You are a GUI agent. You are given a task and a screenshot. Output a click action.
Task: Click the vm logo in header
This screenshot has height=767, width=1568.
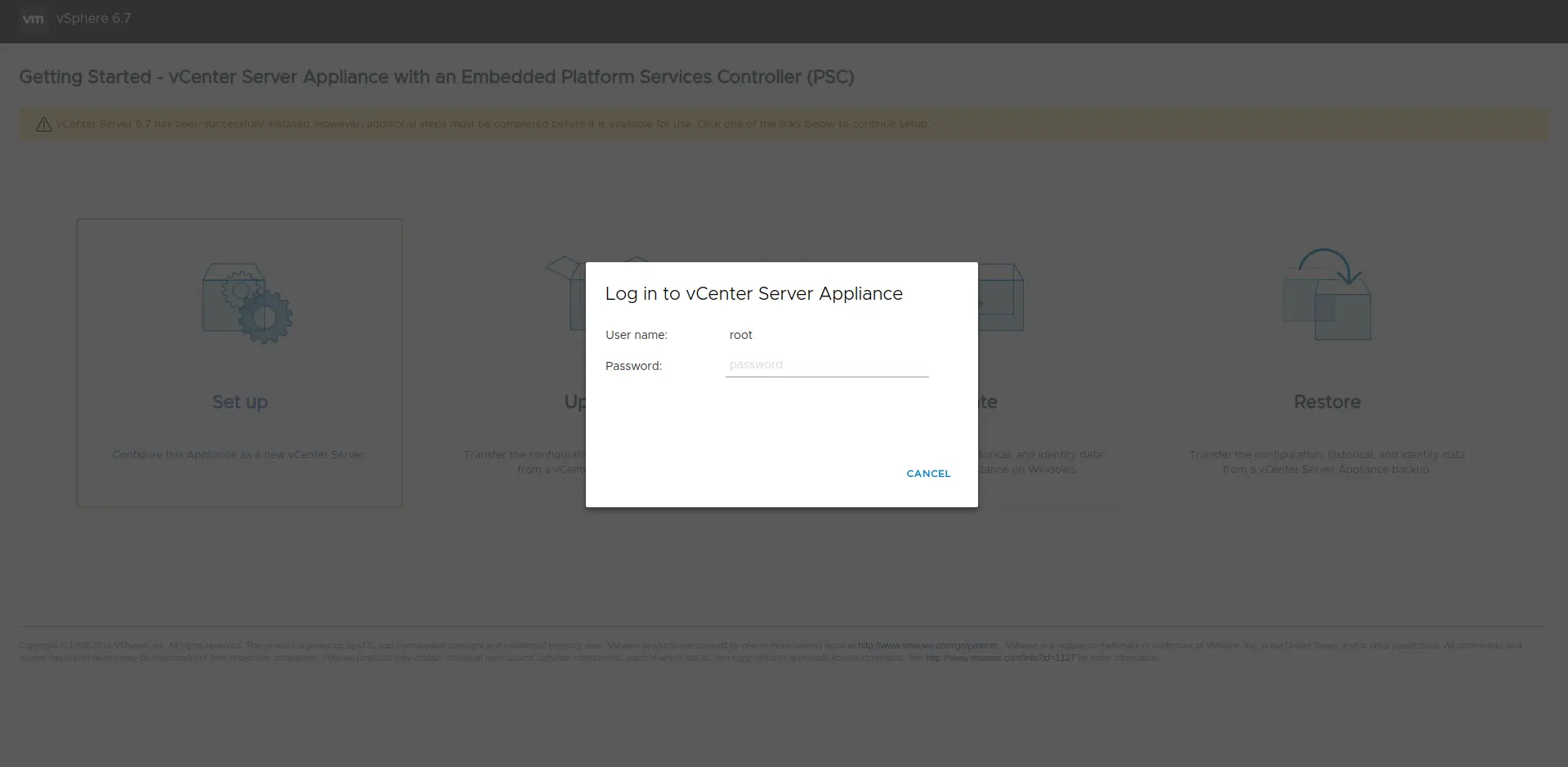[33, 18]
